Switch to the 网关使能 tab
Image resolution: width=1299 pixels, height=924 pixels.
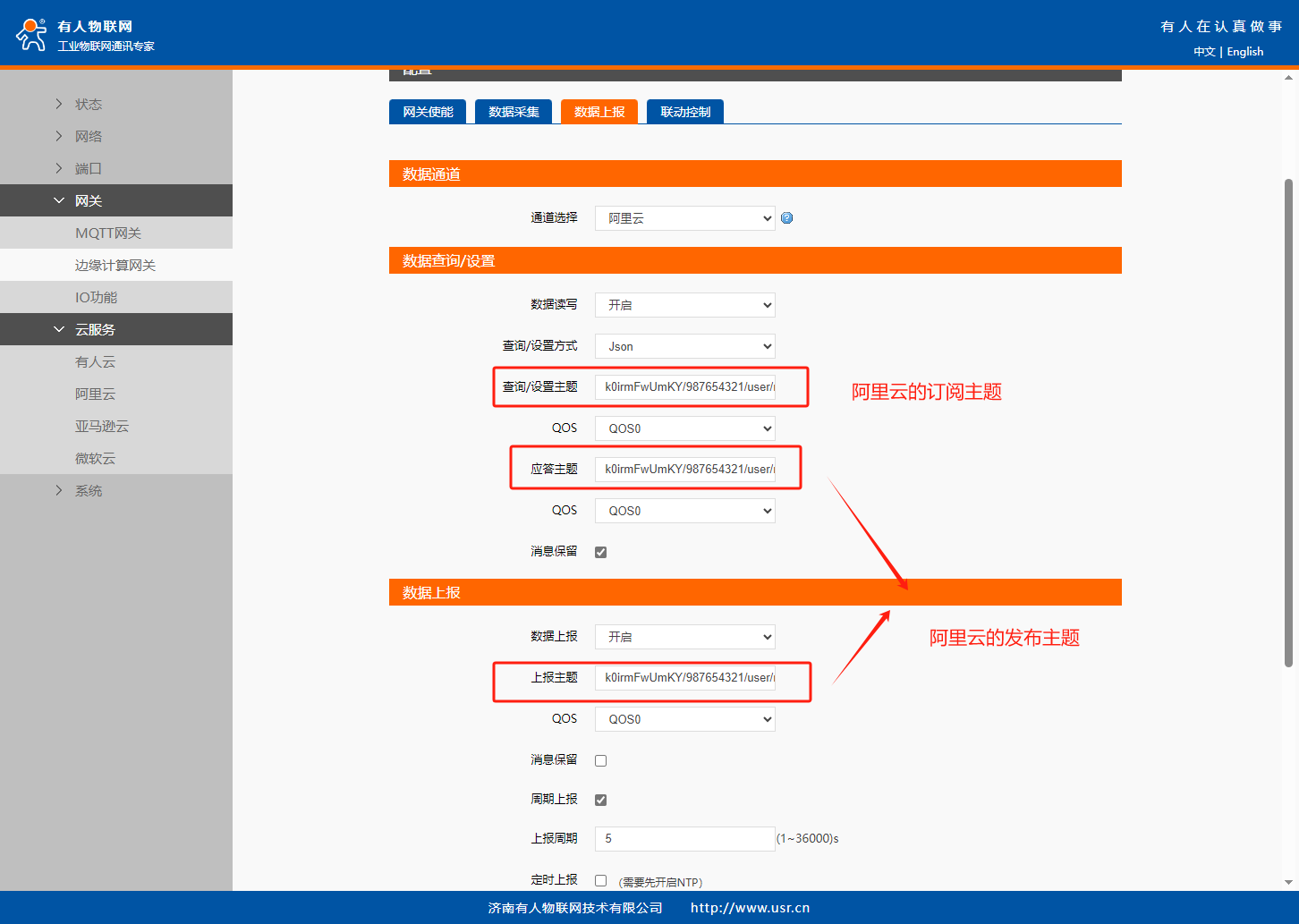pos(428,112)
